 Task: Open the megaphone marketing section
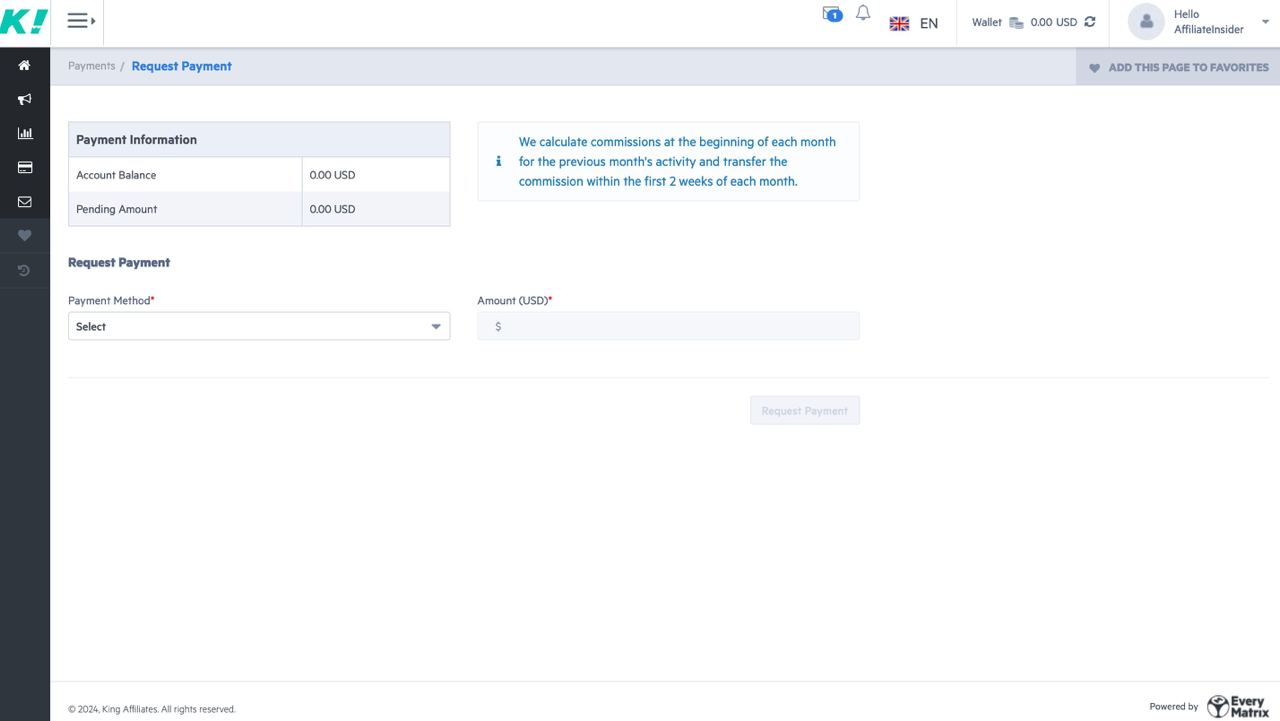[25, 99]
